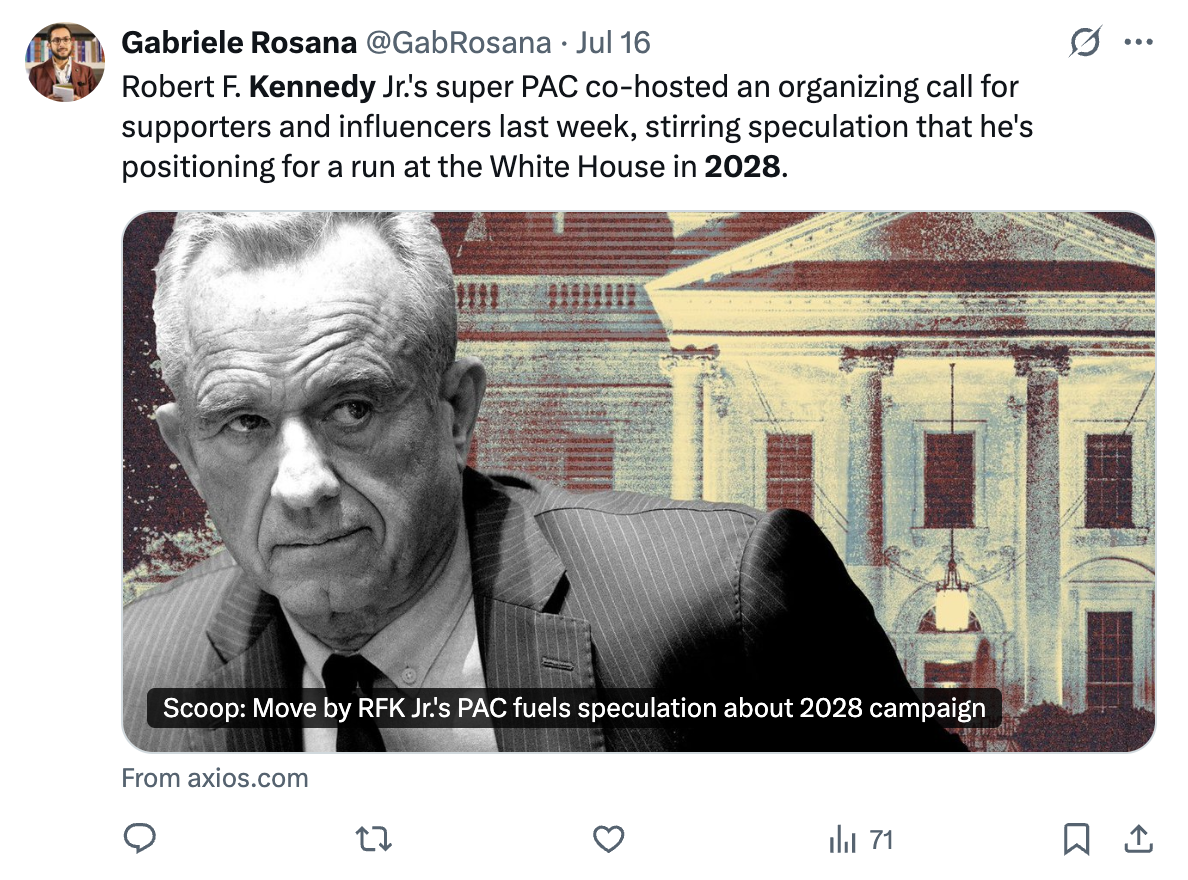Follow the "From axios.com" source link
1188x880 pixels.
[214, 778]
